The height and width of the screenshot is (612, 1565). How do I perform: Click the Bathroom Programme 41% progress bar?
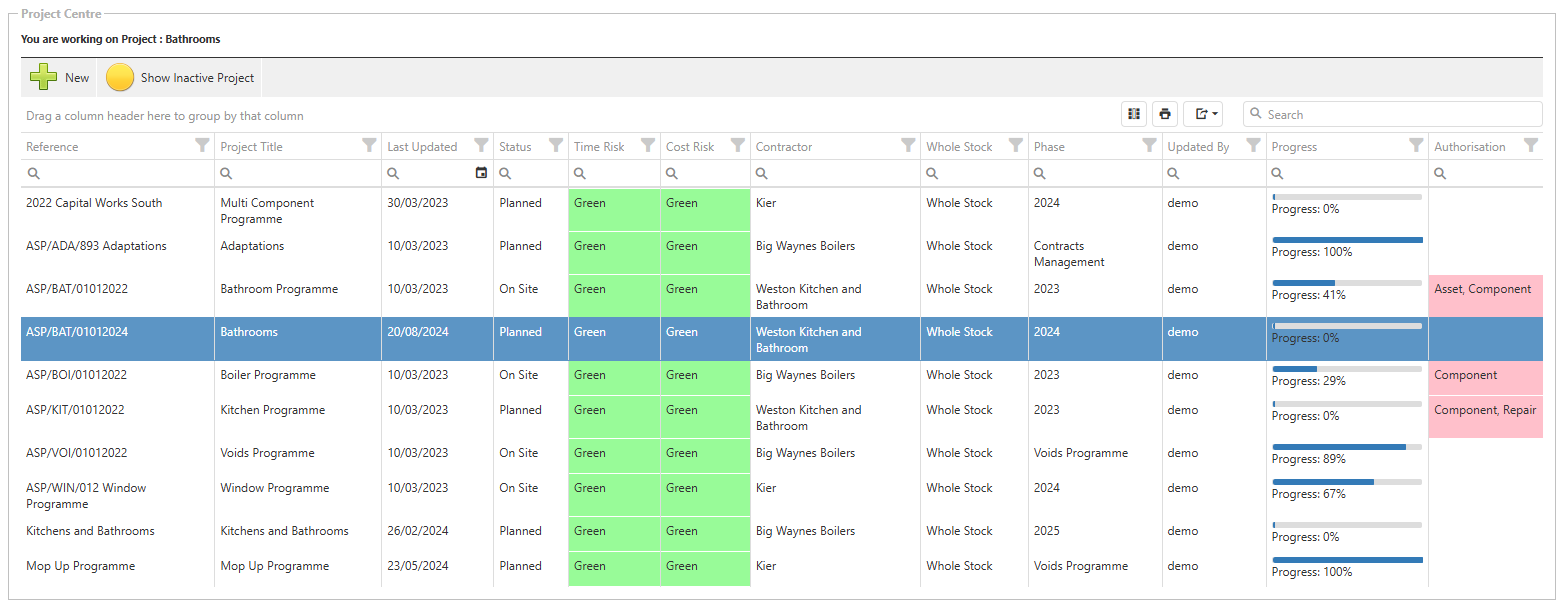click(x=1346, y=283)
